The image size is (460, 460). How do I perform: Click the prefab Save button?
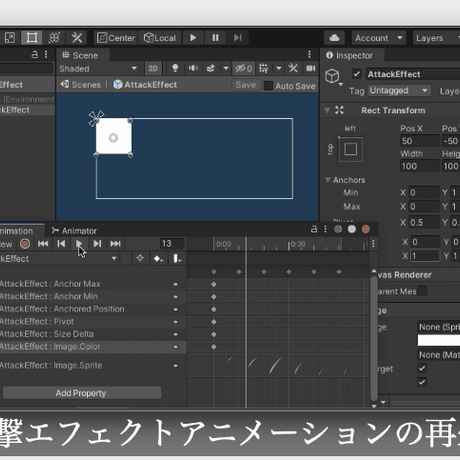245,85
